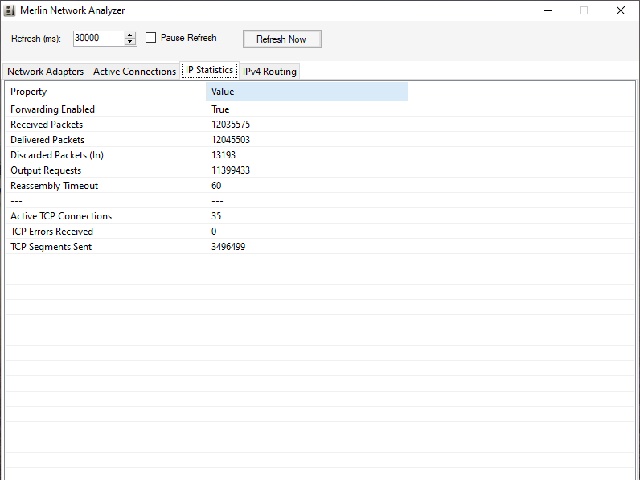Click the Delivered Packets value 12045503
Image resolution: width=640 pixels, height=480 pixels.
click(231, 140)
